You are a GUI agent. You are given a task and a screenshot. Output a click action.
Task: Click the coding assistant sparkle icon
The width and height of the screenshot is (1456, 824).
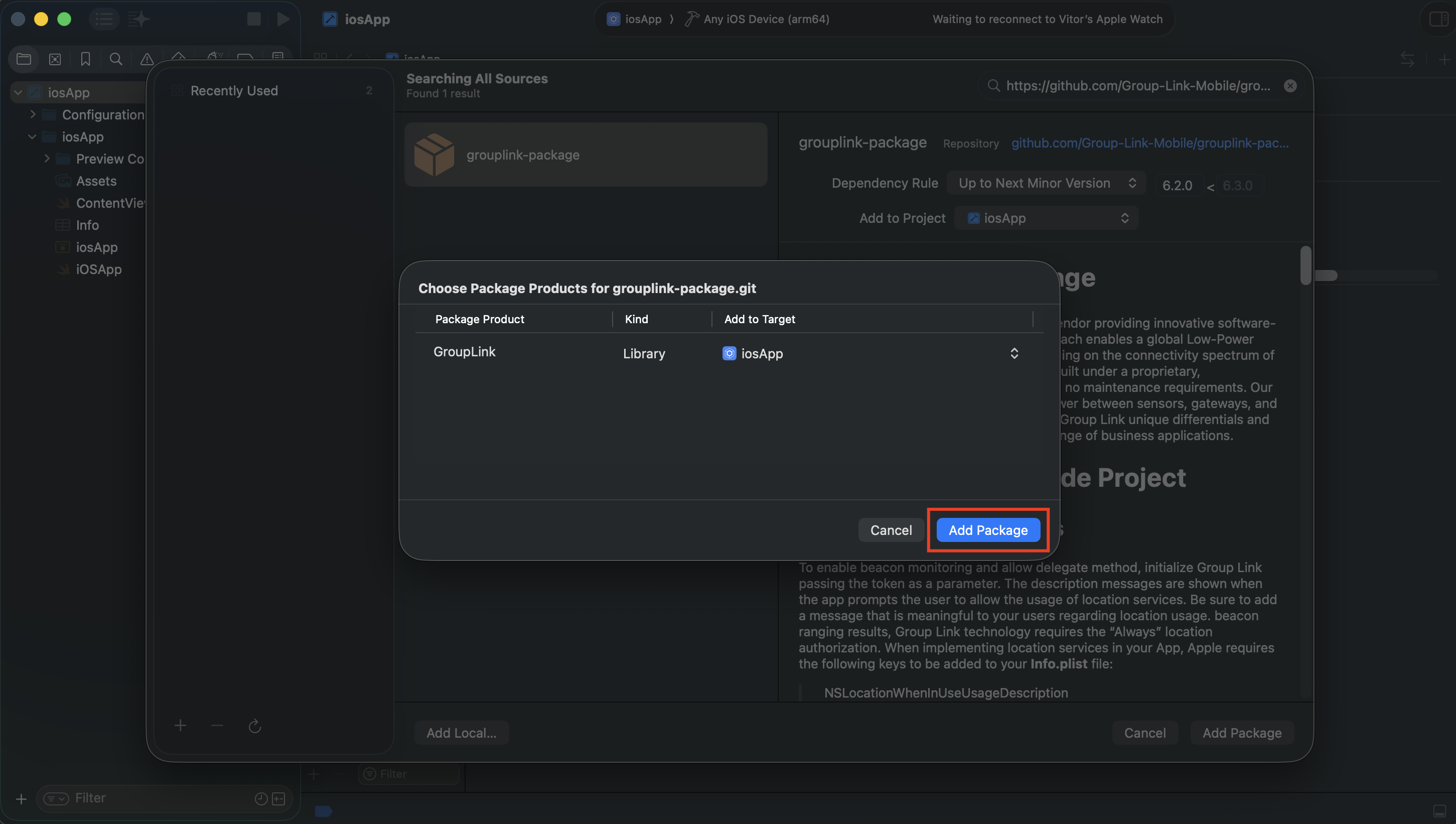(138, 19)
